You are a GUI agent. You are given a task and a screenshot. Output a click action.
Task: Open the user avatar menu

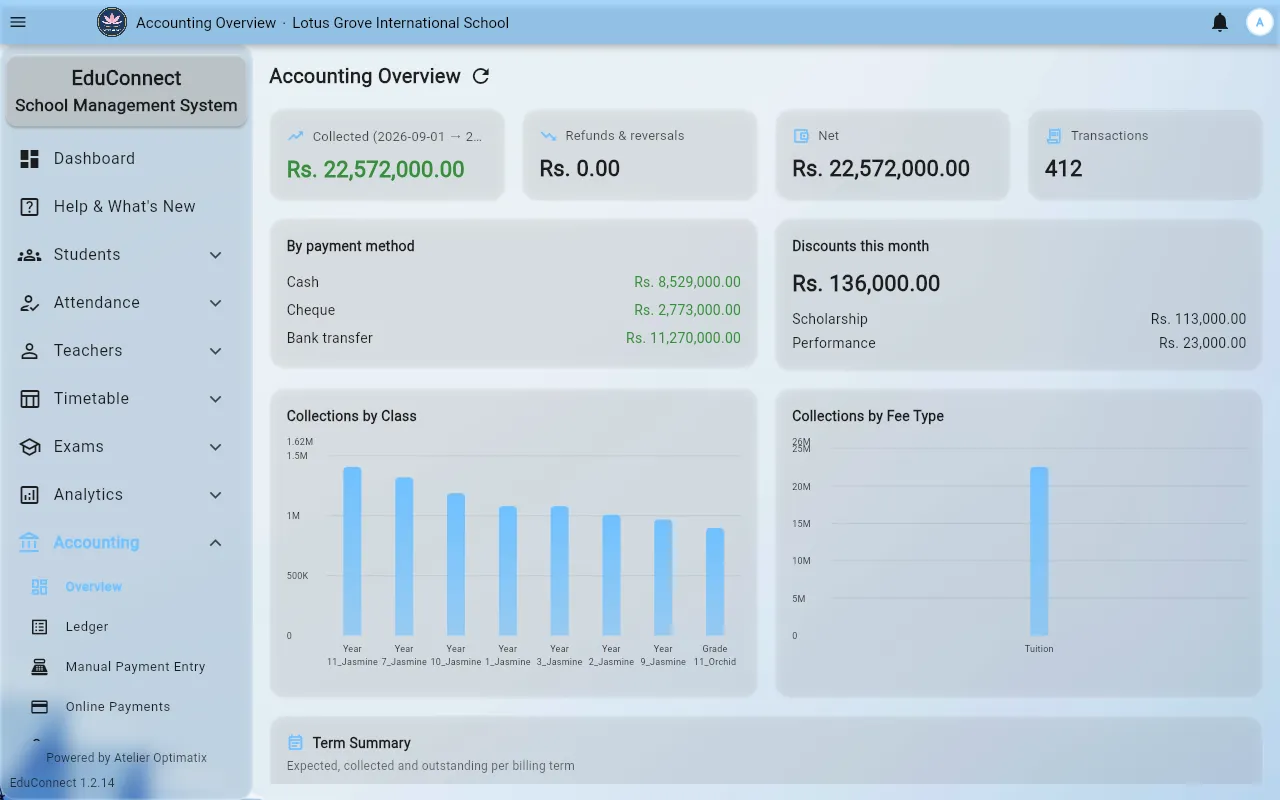(x=1259, y=22)
